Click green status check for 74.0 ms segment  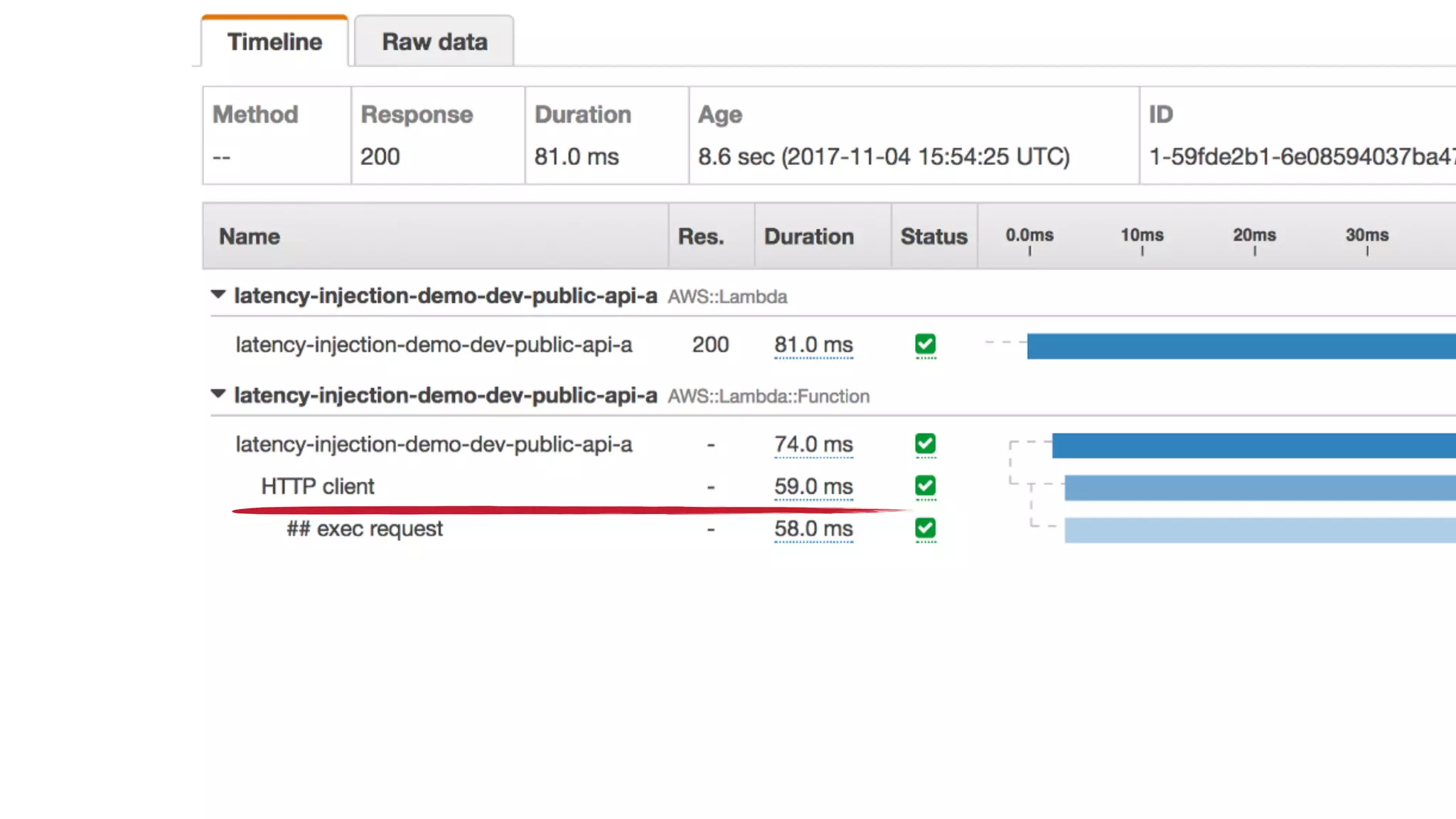pyautogui.click(x=925, y=444)
